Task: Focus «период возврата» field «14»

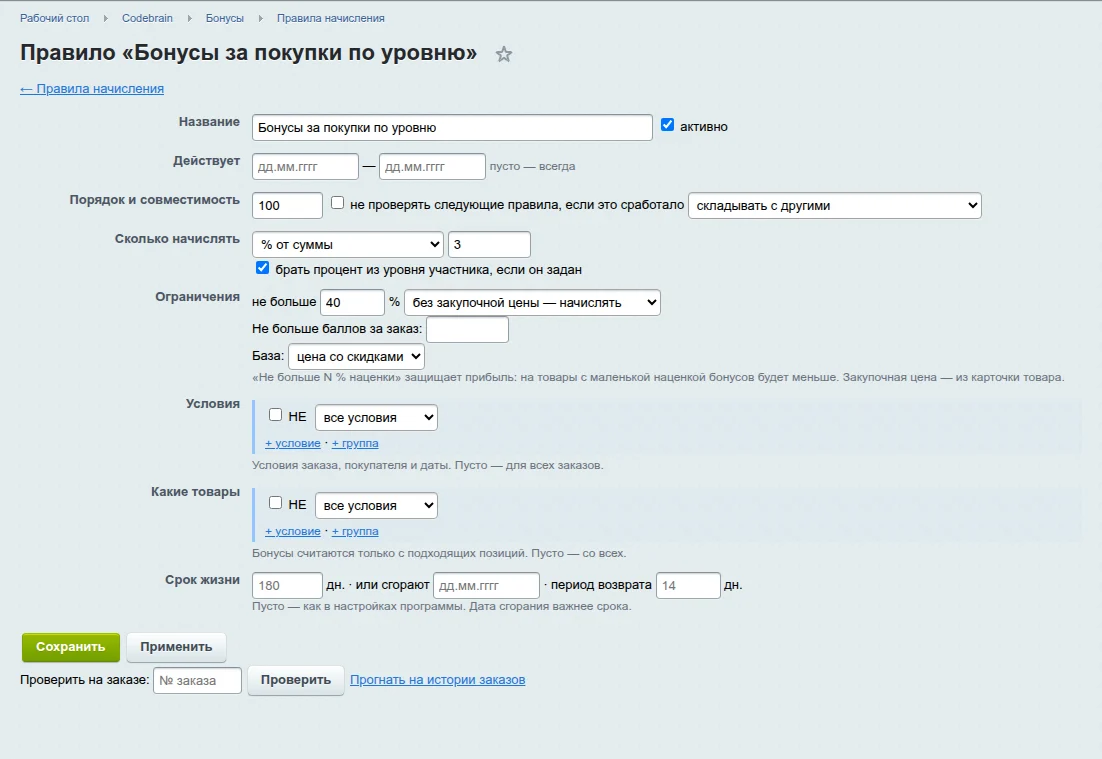Action: coord(688,585)
